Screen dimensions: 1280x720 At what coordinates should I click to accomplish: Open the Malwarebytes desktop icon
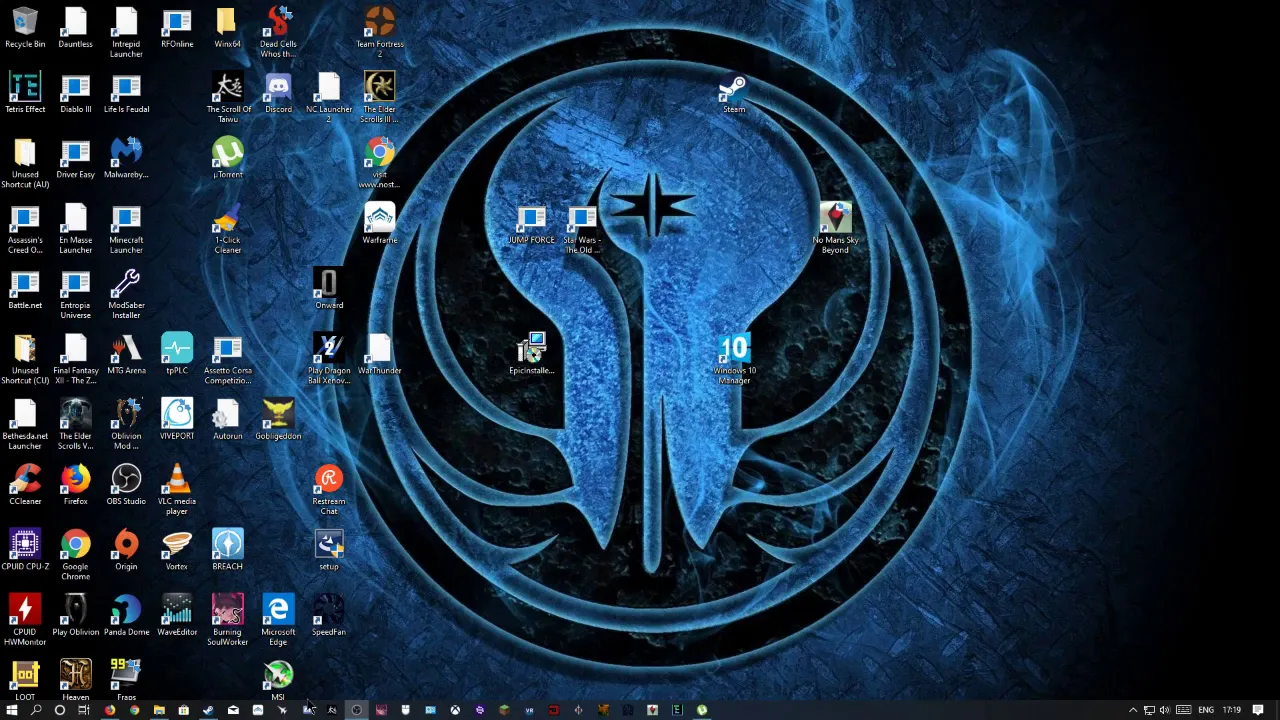click(x=126, y=158)
